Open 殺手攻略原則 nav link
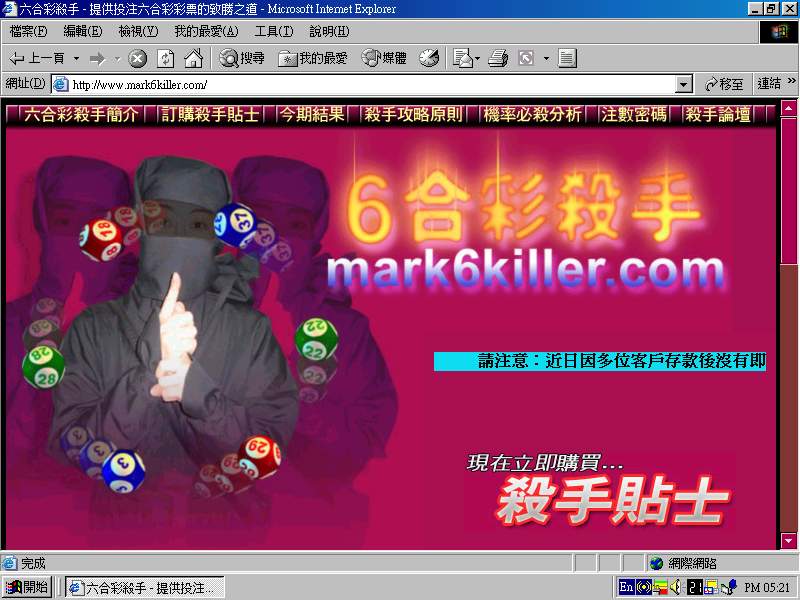This screenshot has height=600, width=800. [413, 114]
